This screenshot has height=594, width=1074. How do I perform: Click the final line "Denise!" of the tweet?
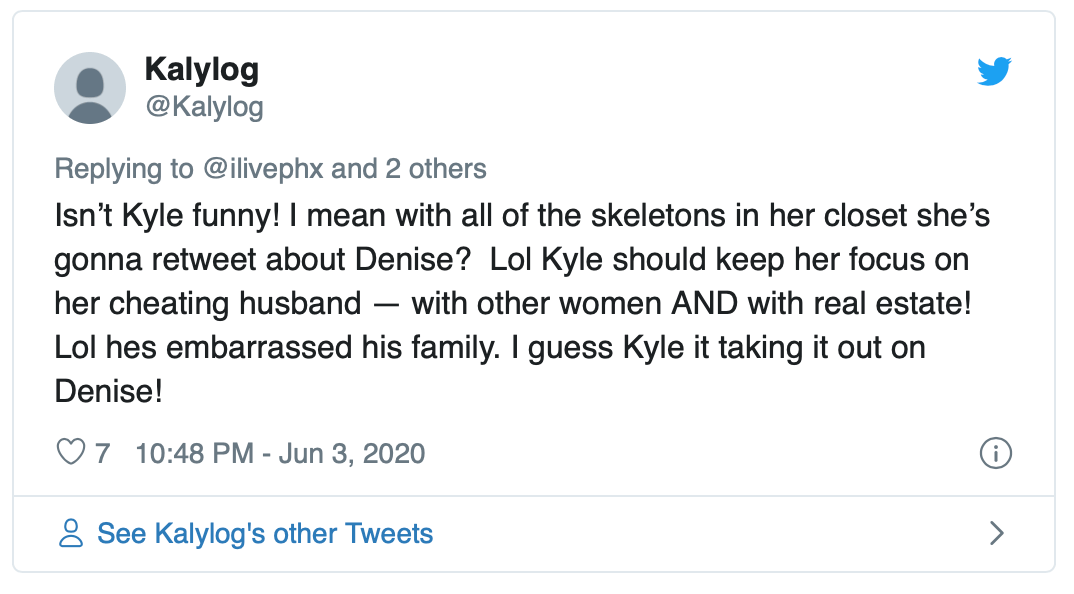pyautogui.click(x=108, y=391)
